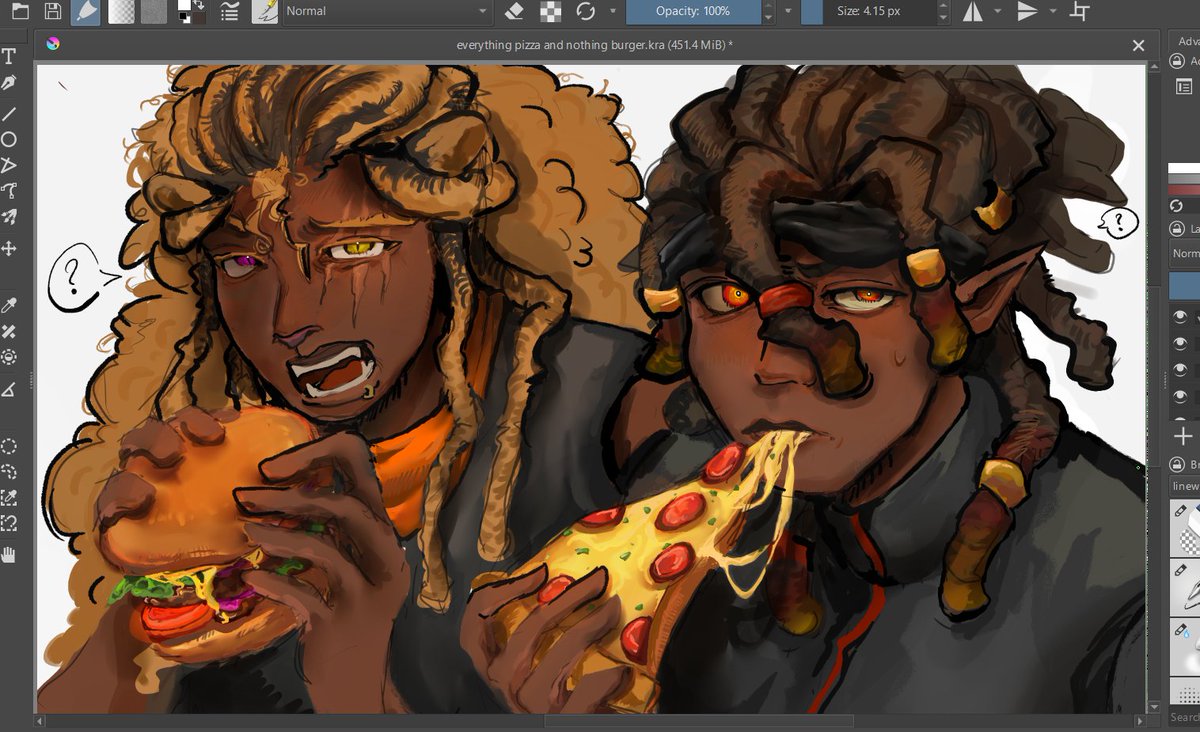
Task: Select the Pan hand tool
Action: coord(10,555)
